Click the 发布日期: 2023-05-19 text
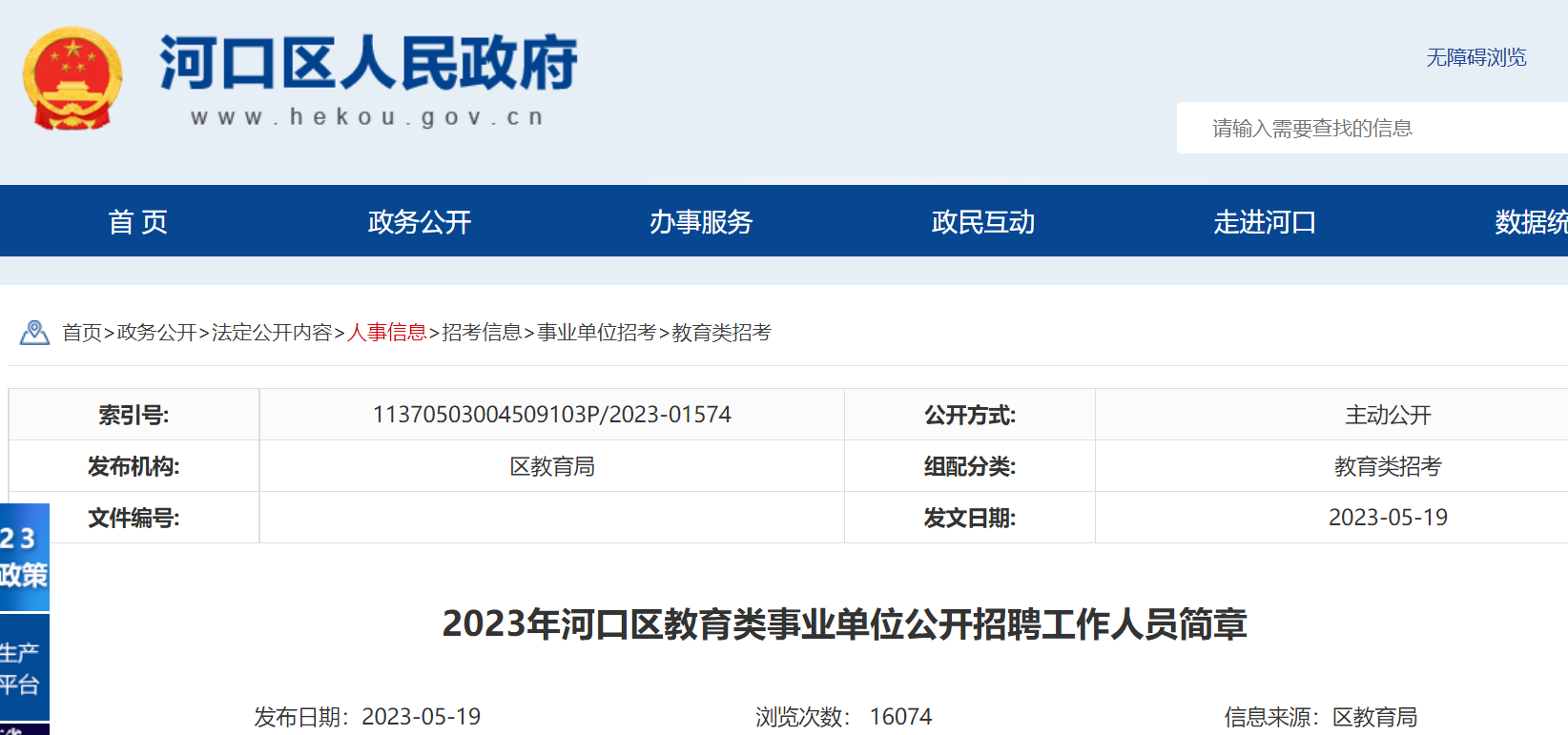 367,717
